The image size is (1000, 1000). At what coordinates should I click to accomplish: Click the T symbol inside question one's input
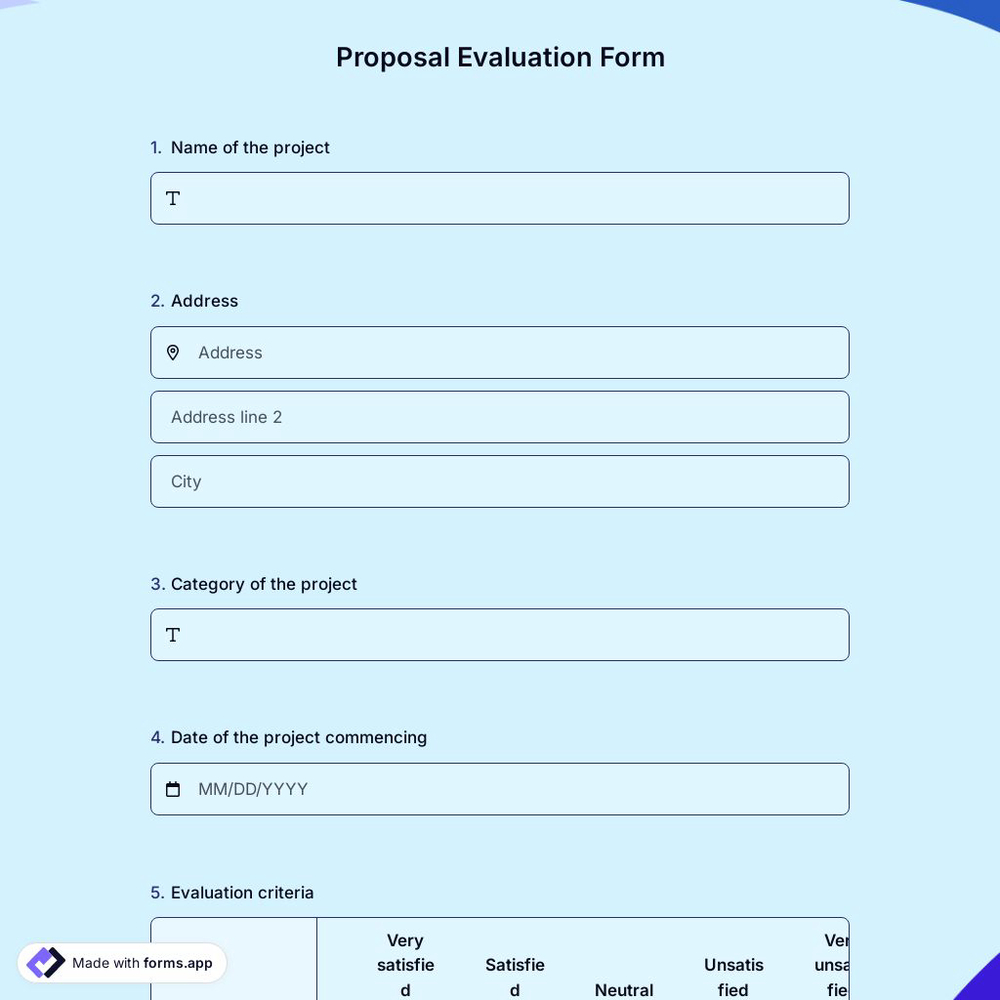tap(172, 198)
